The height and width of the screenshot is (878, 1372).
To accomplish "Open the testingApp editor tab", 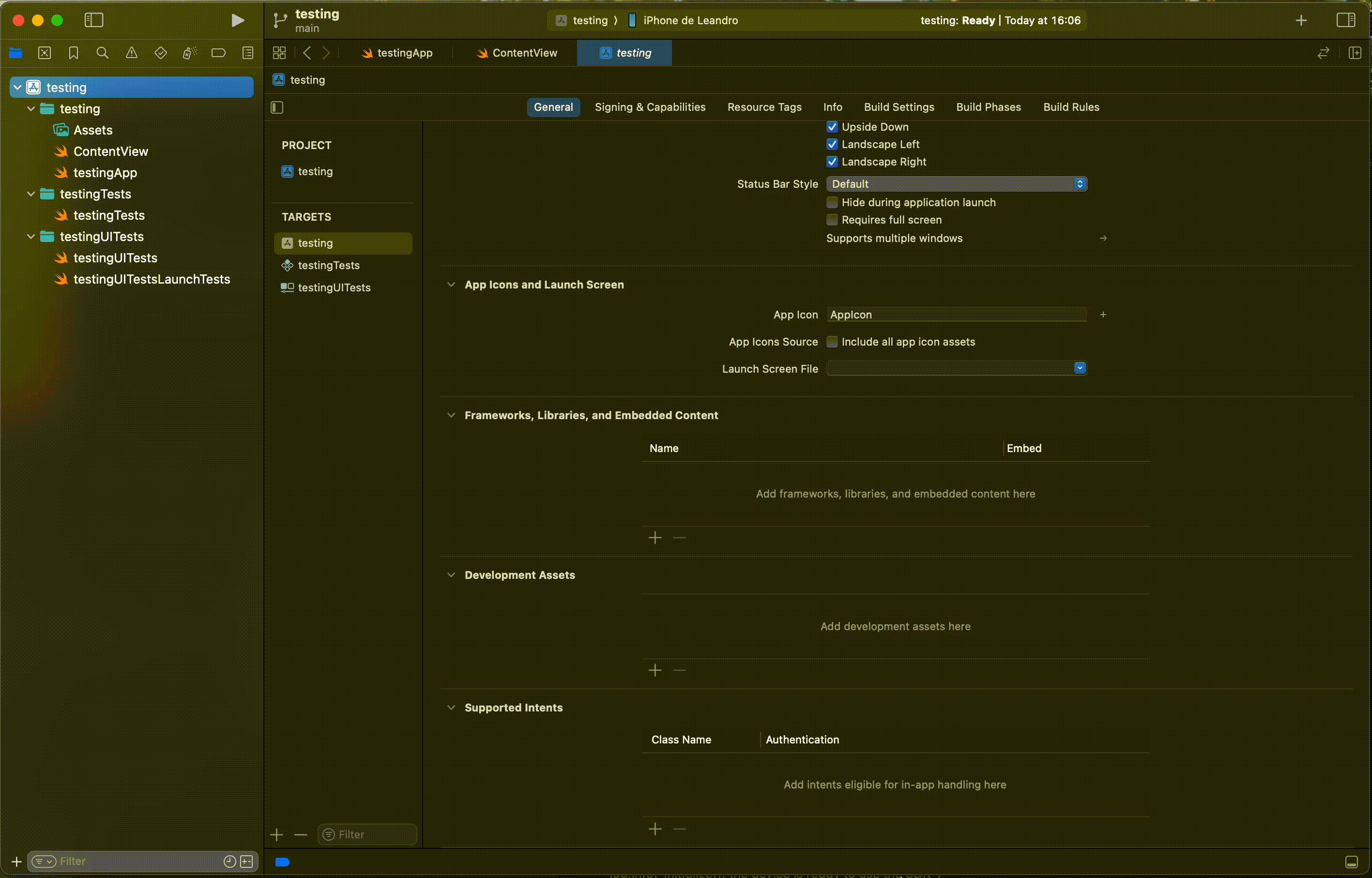I will (x=397, y=53).
